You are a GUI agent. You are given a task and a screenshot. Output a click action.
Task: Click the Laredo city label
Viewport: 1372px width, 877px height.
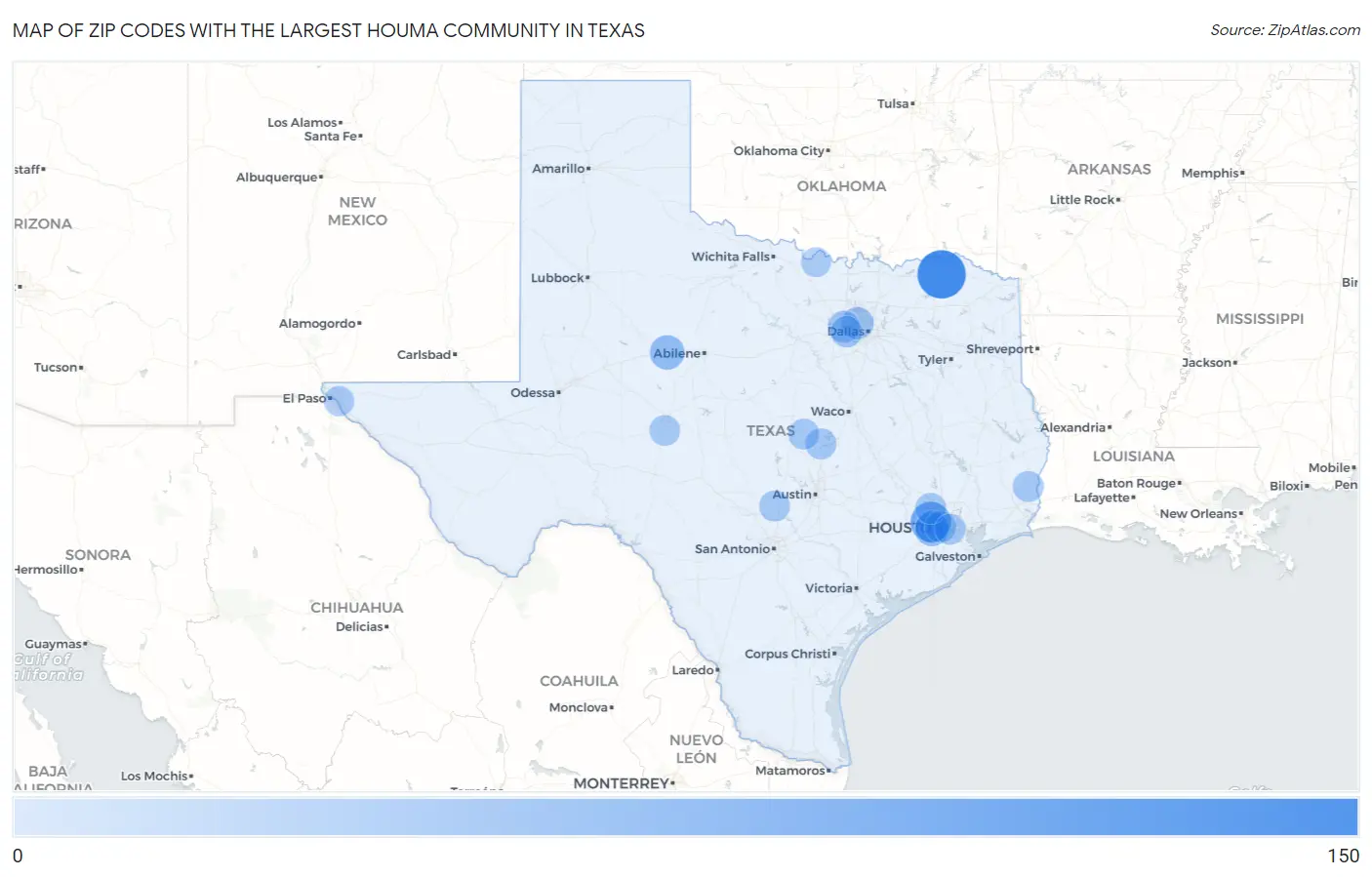point(693,670)
